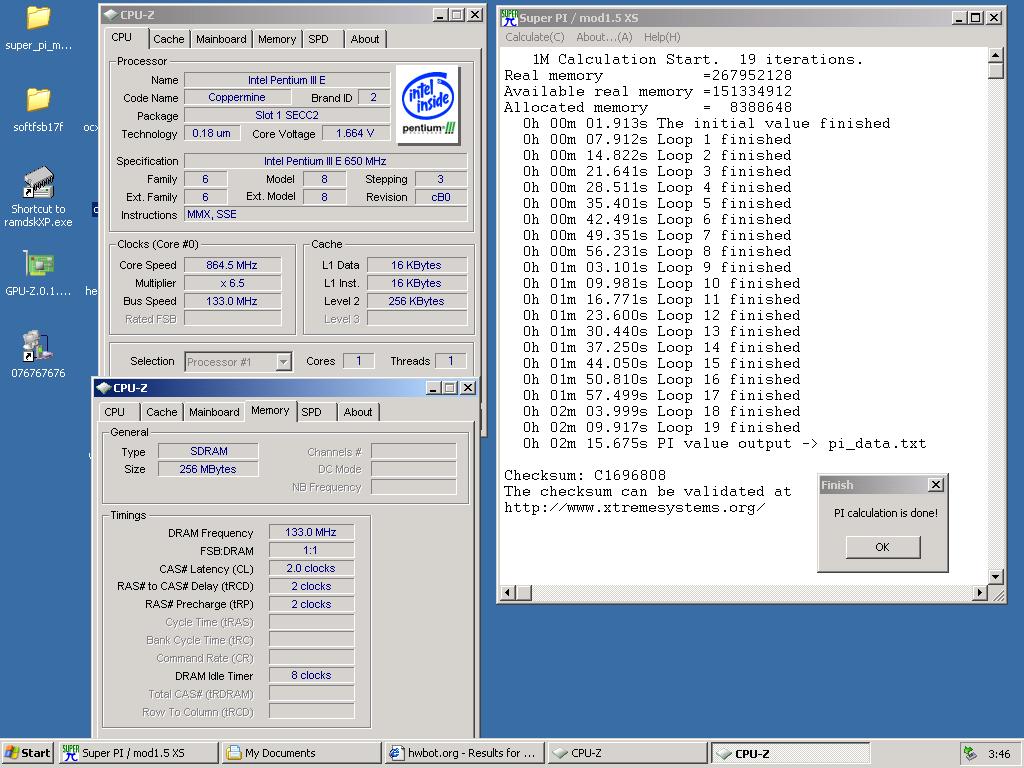The width and height of the screenshot is (1024, 768).
Task: Click the Checksum: C1696808 text
Action: [x=584, y=475]
